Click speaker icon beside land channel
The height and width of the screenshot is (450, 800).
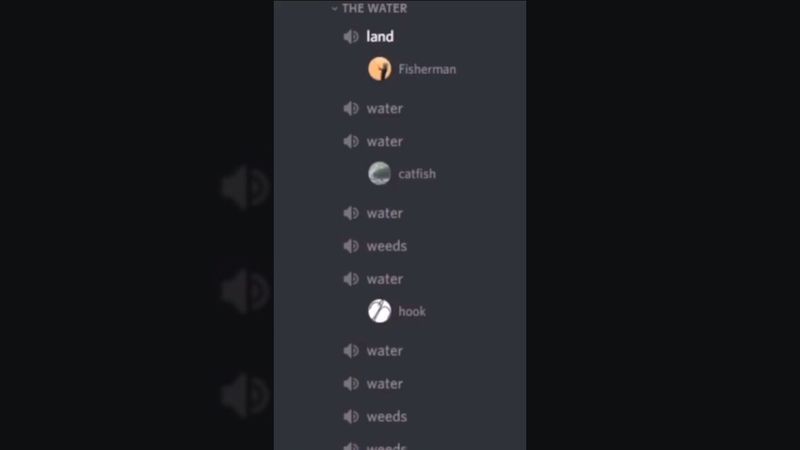(351, 37)
